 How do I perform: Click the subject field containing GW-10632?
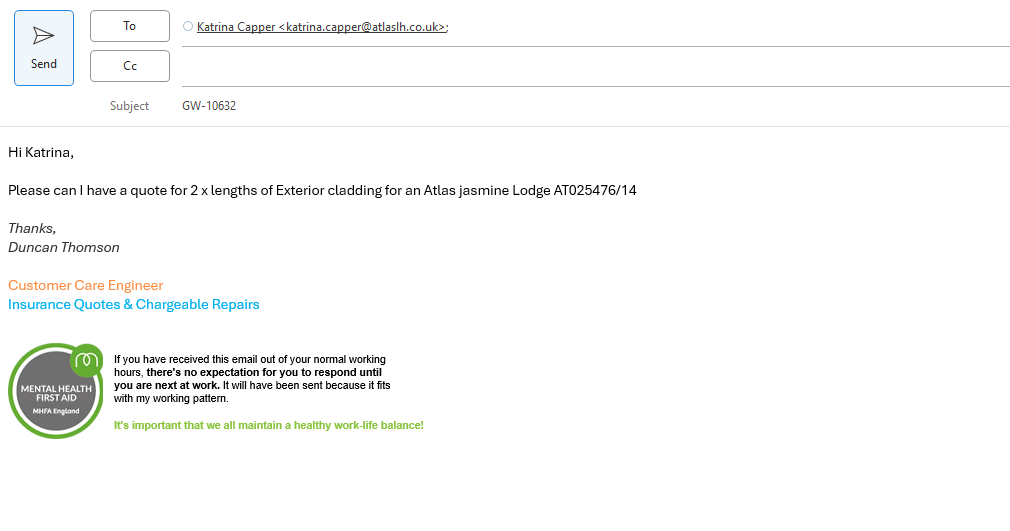pos(209,106)
